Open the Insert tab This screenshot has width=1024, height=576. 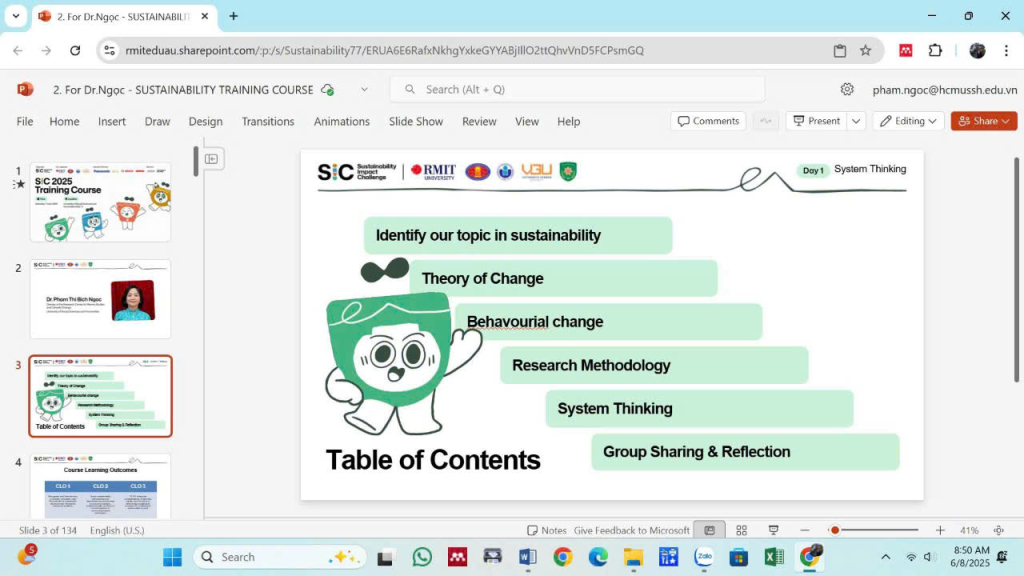click(x=112, y=121)
